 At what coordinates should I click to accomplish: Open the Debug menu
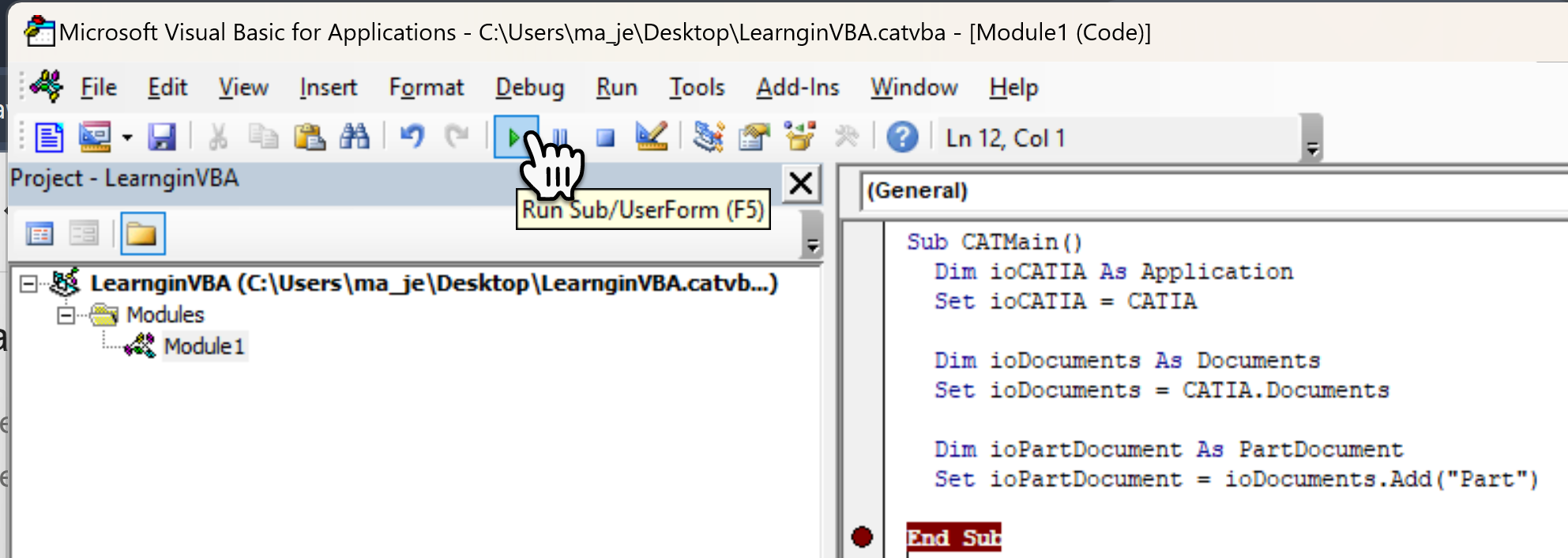[529, 87]
